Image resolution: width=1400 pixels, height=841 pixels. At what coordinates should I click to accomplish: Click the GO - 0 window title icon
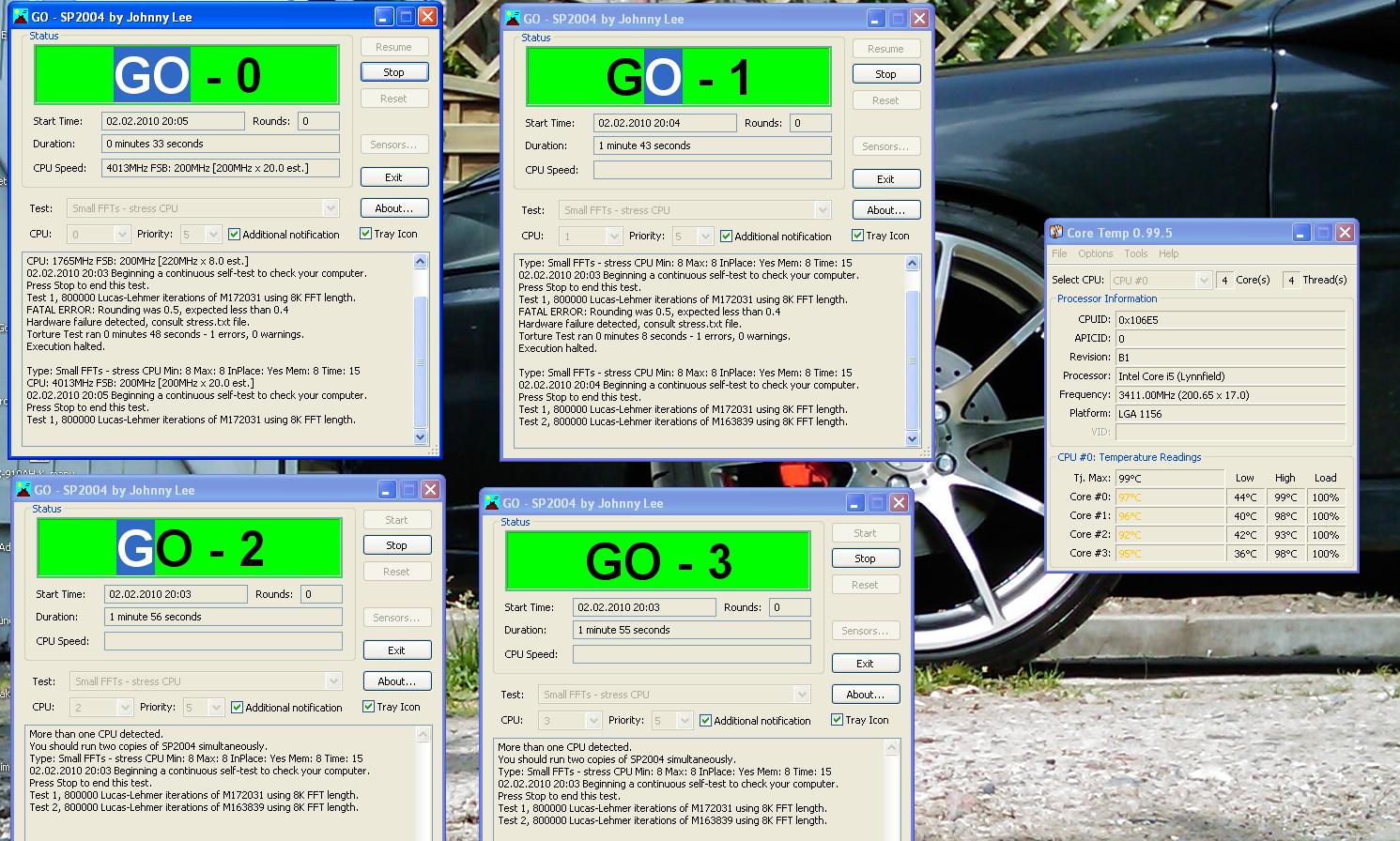pyautogui.click(x=22, y=17)
